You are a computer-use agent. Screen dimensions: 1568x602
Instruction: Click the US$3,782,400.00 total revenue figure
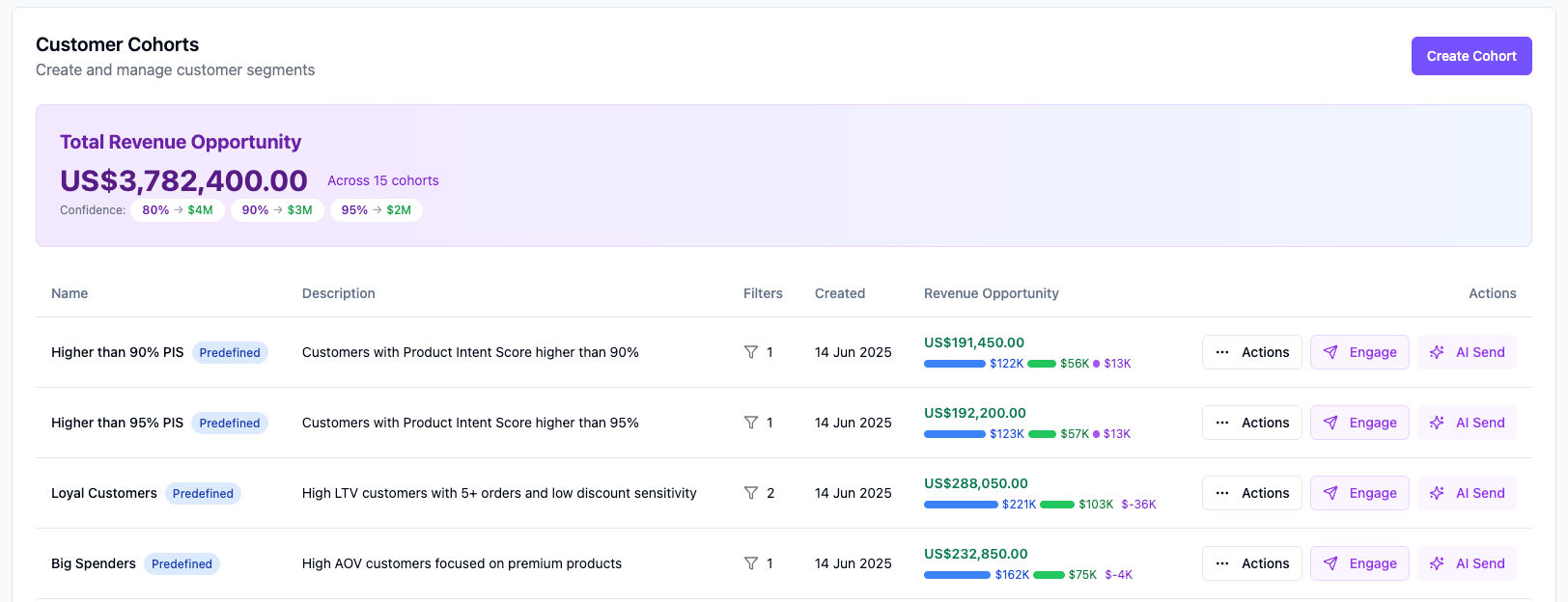pyautogui.click(x=183, y=180)
